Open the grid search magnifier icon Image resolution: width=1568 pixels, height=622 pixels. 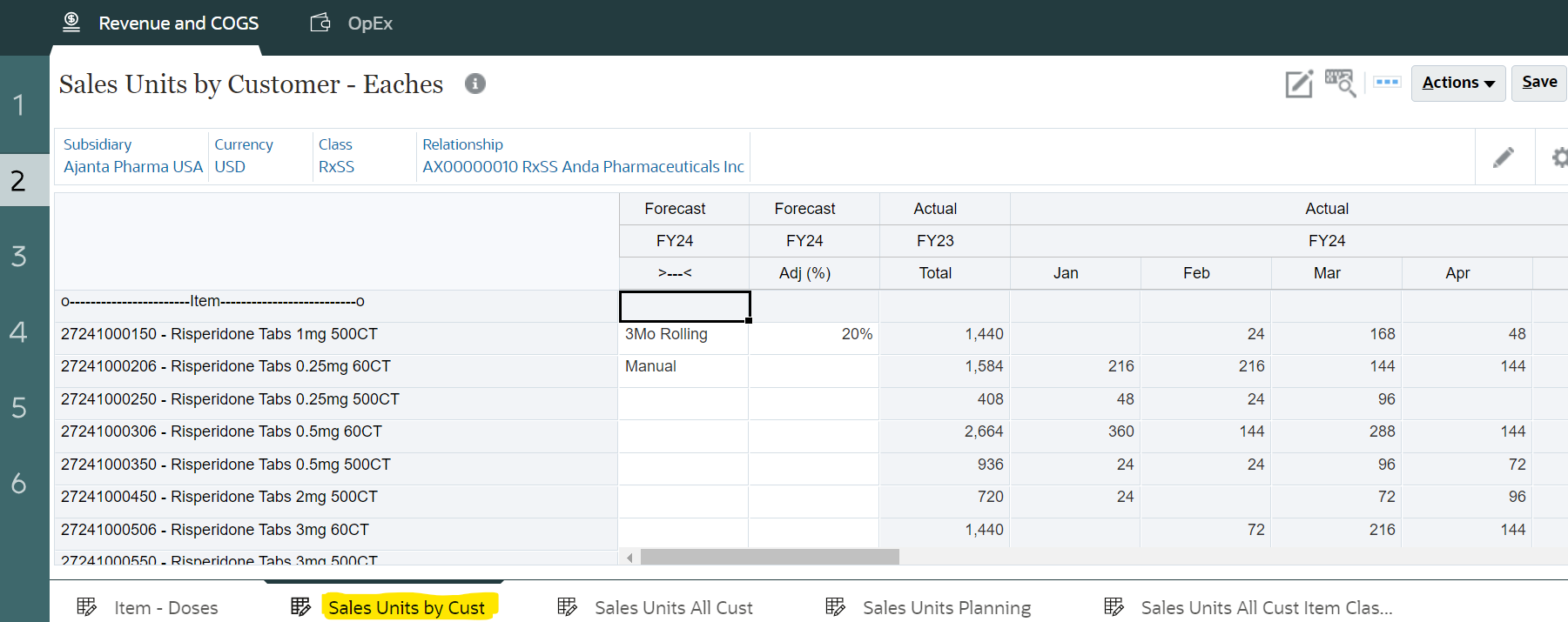coord(1341,83)
